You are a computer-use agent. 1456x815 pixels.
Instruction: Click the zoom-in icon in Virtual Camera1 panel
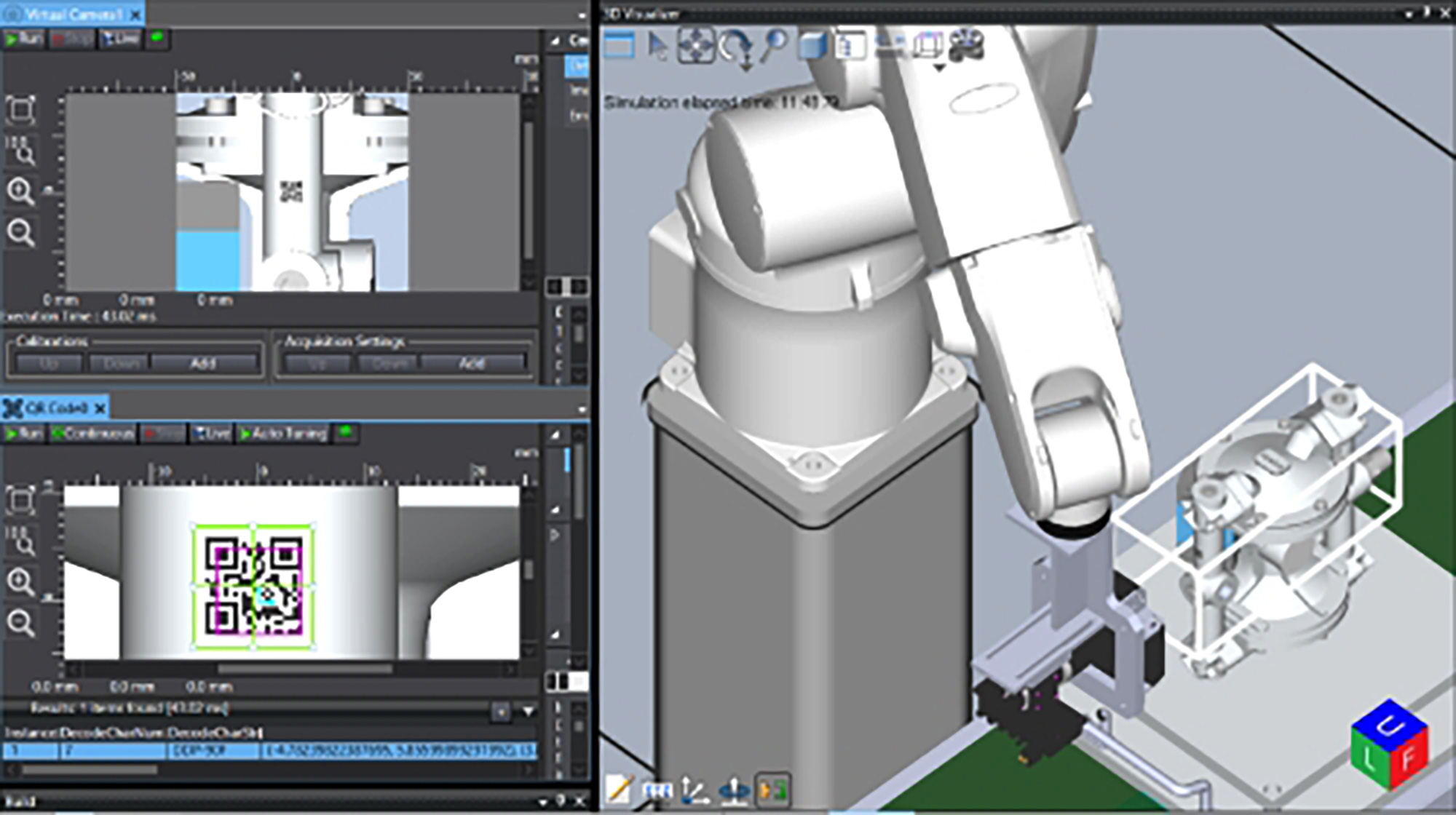pos(22,193)
